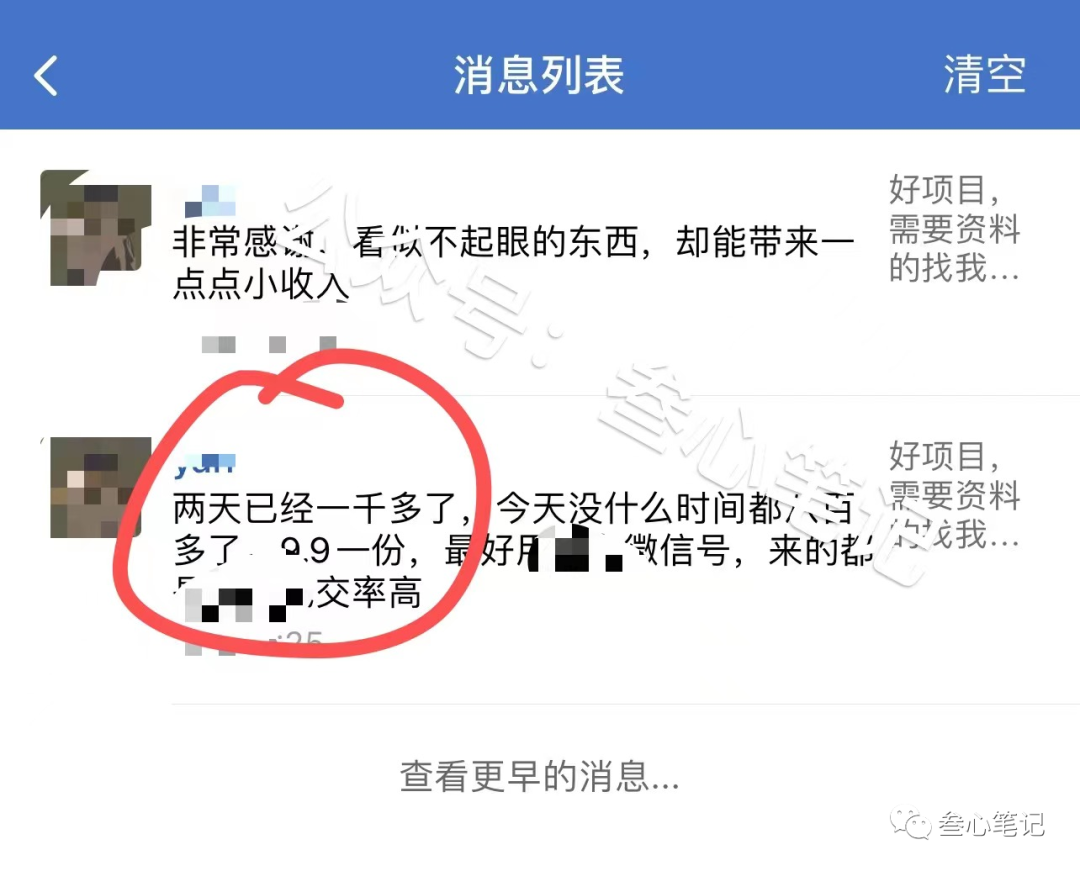Click the WeChat logo watermark beside 叁心笔记

910,823
